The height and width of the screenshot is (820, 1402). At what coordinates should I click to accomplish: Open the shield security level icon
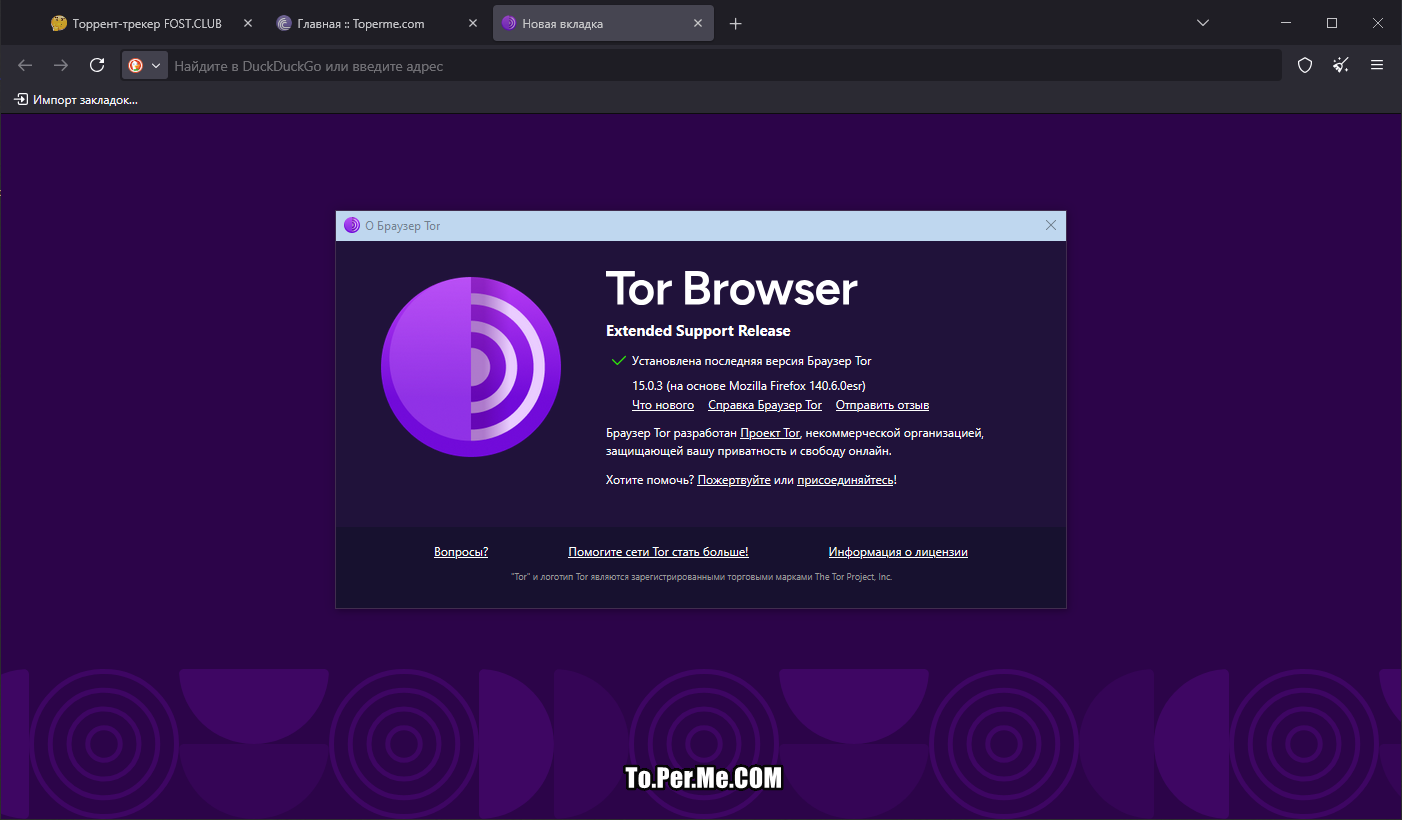(1305, 65)
